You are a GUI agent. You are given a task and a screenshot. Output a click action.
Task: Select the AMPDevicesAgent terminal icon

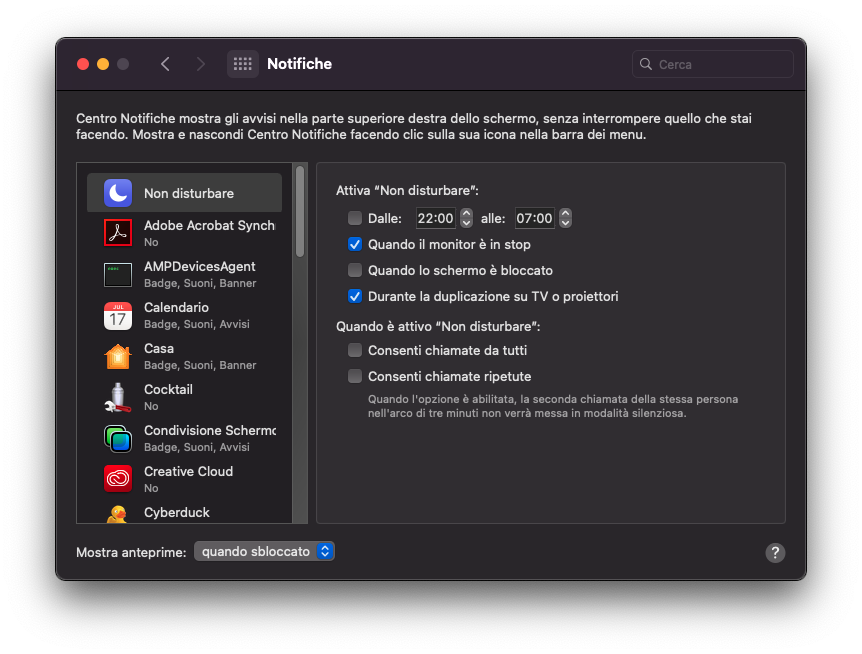(118, 274)
